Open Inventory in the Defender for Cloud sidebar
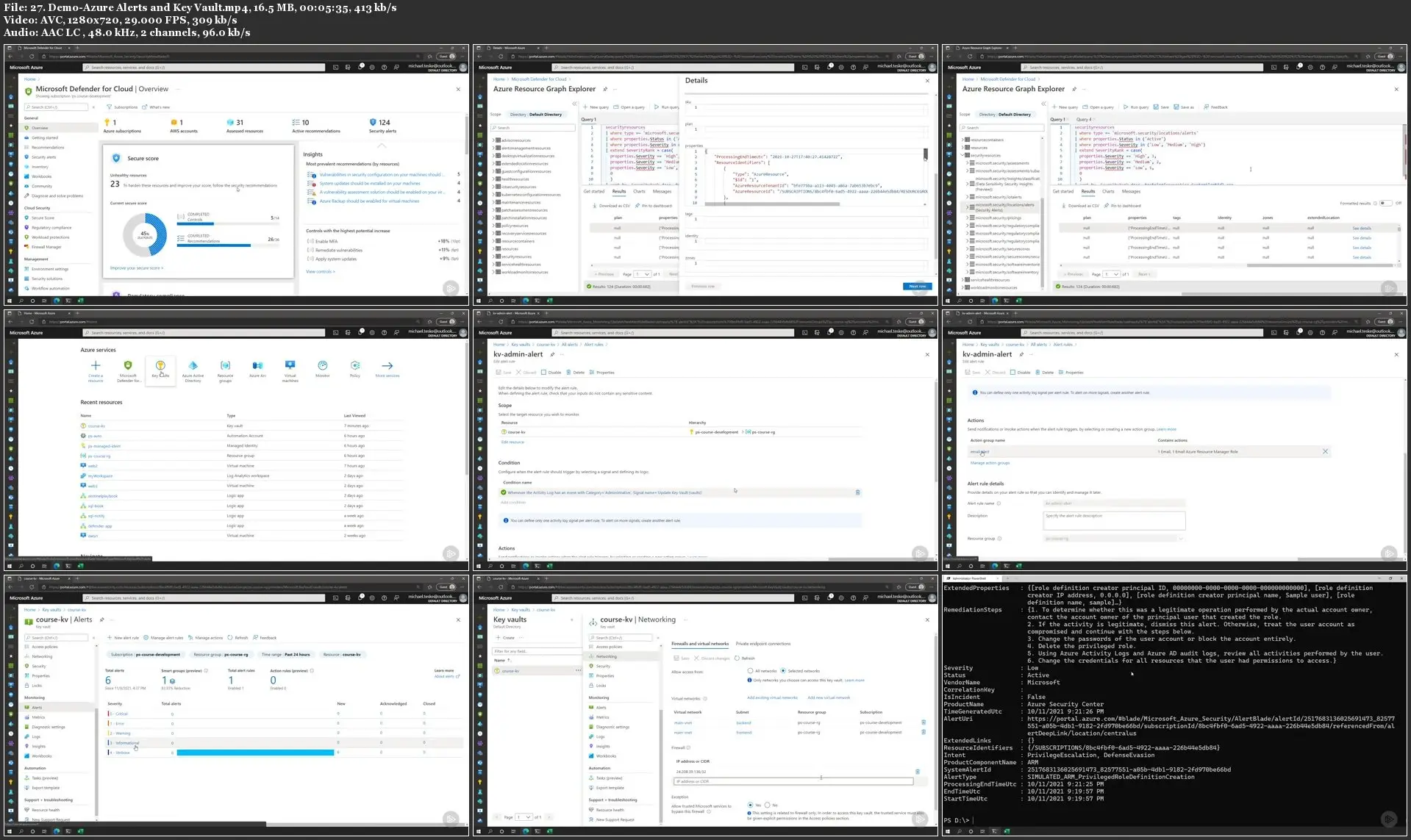This screenshot has width=1411, height=840. 40,167
